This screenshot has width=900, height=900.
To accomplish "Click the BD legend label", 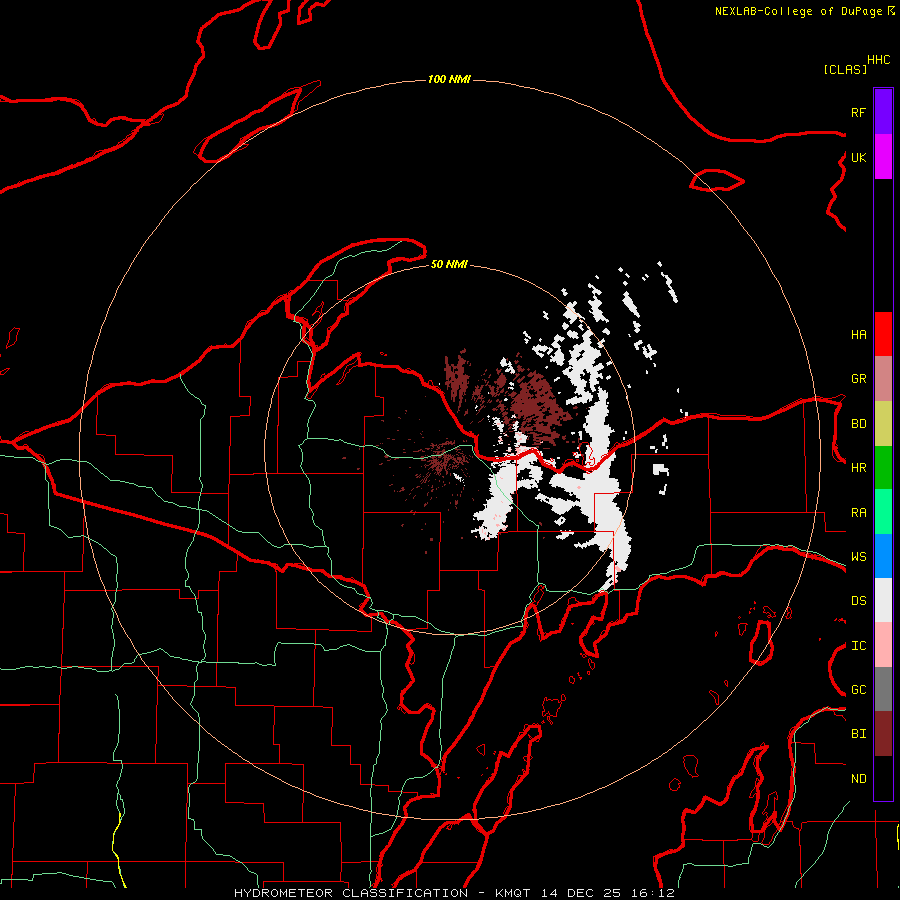I will coord(858,424).
